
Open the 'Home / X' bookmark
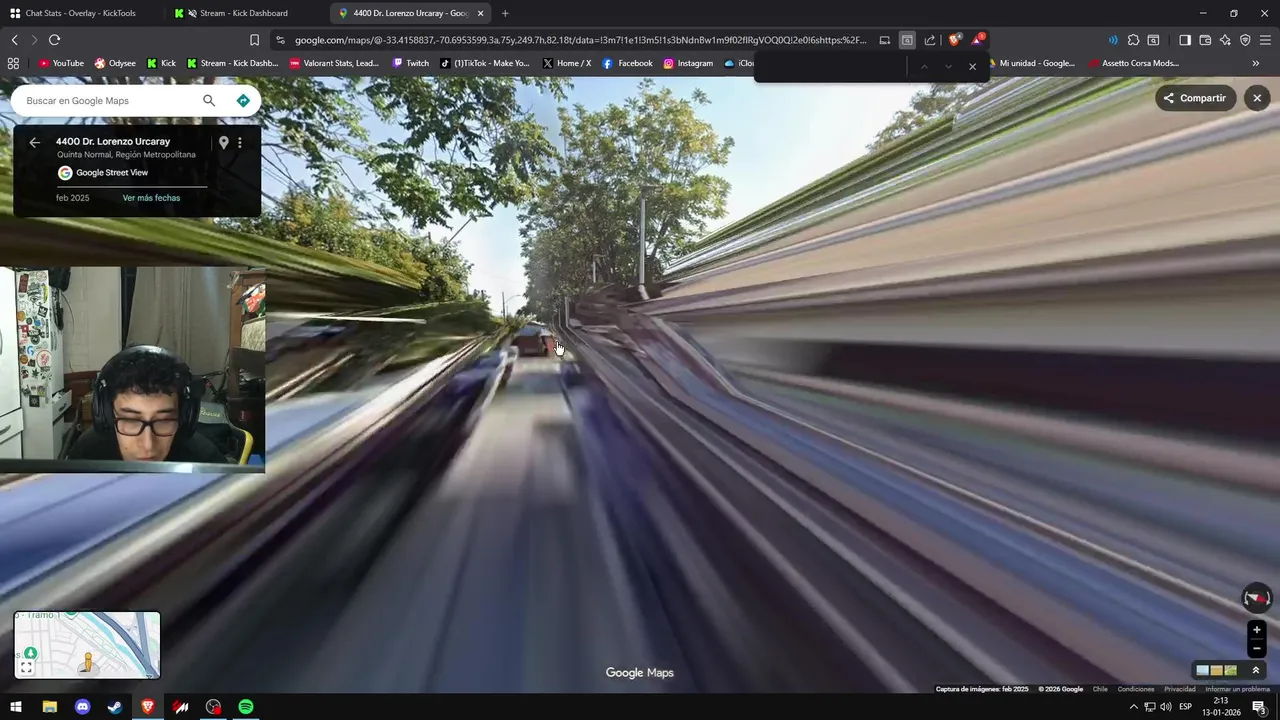(566, 63)
